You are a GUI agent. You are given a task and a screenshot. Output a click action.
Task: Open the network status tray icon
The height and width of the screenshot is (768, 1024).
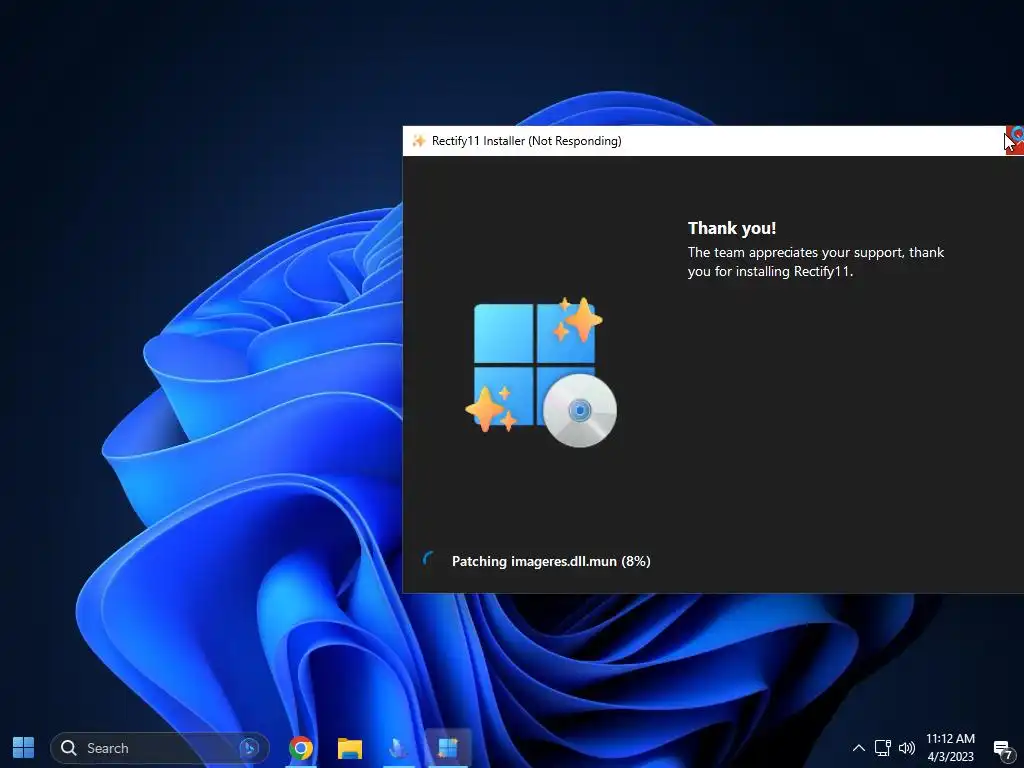tap(882, 748)
